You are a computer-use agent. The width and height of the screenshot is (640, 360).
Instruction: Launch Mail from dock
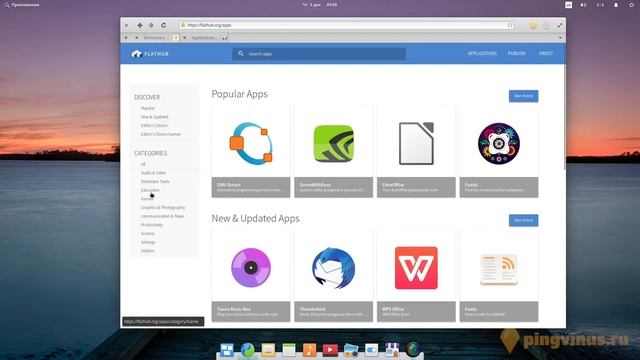point(268,350)
